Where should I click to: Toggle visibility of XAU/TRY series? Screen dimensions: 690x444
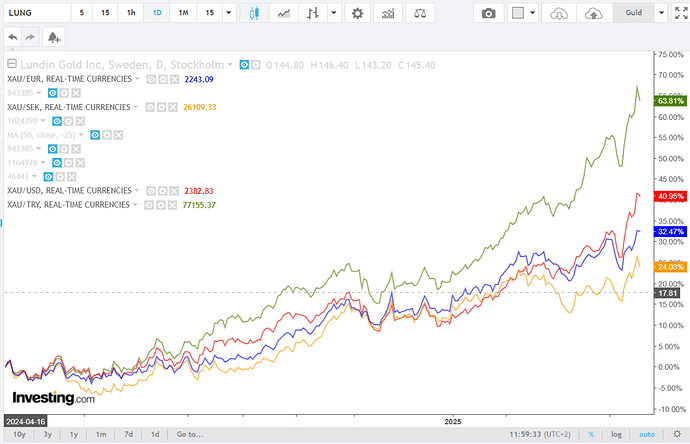149,205
